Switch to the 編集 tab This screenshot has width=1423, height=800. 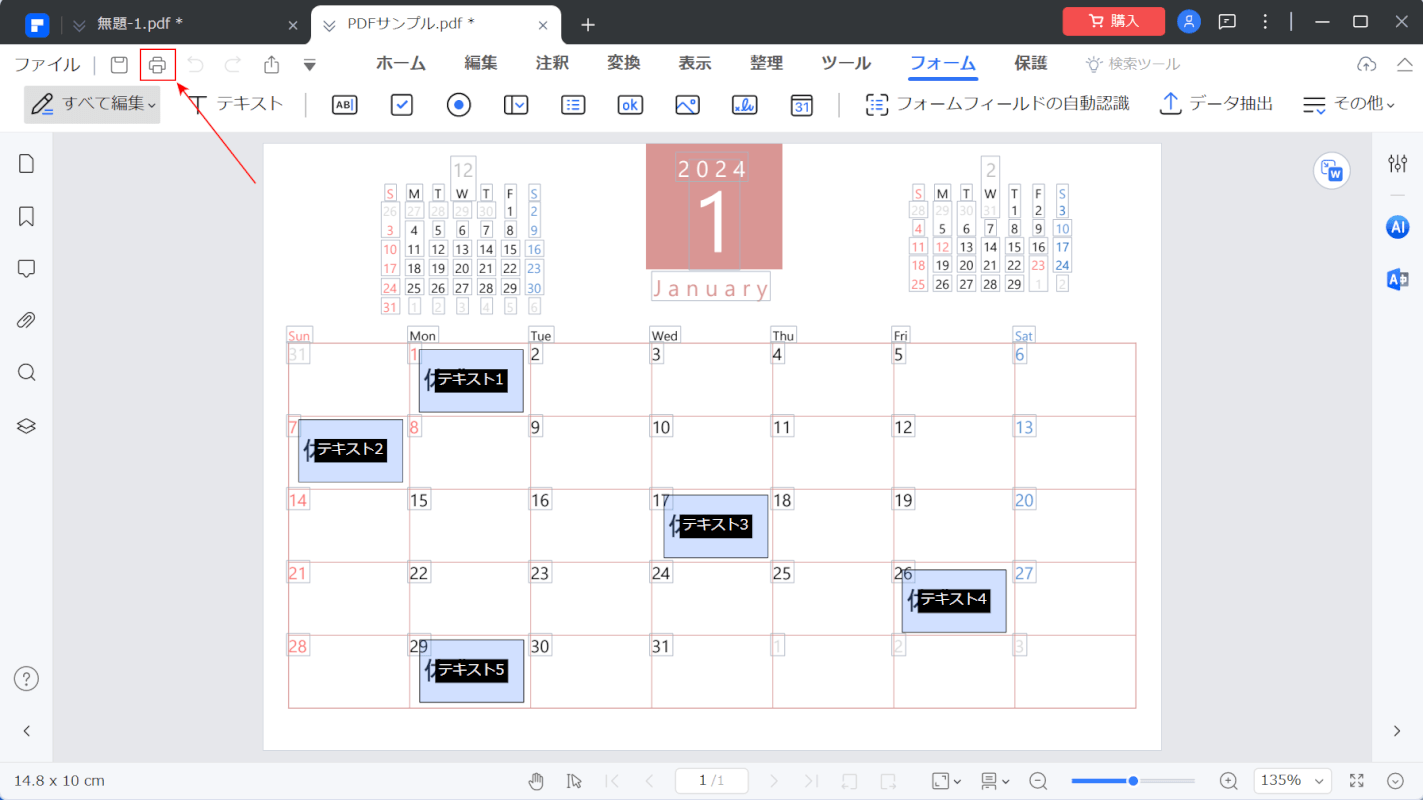click(x=481, y=63)
